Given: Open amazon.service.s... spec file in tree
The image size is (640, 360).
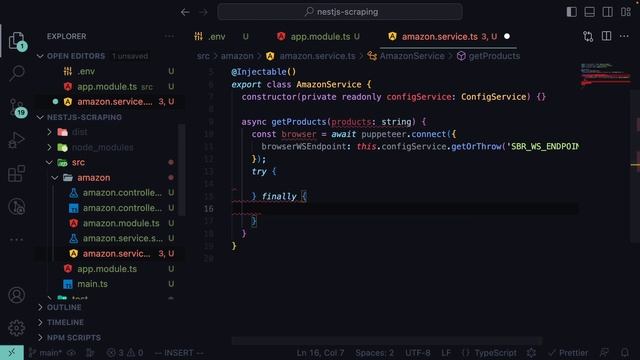Looking at the screenshot, I should (x=122, y=238).
